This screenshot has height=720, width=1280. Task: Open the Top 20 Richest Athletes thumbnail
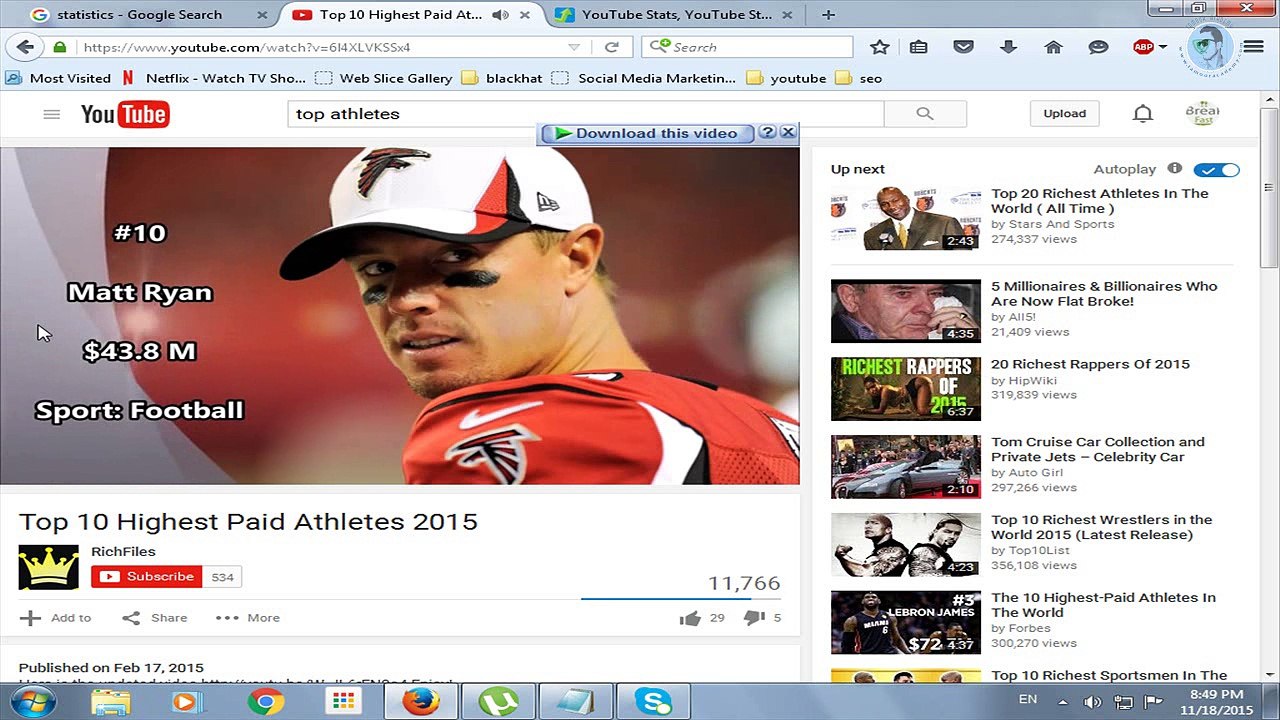906,218
